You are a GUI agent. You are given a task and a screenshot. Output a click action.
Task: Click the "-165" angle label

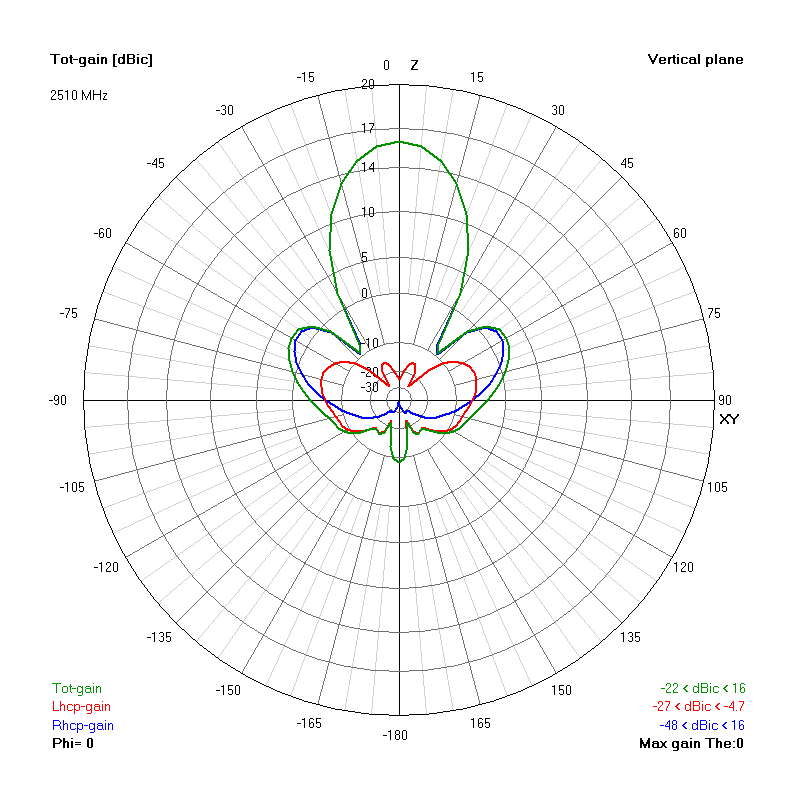(x=309, y=723)
